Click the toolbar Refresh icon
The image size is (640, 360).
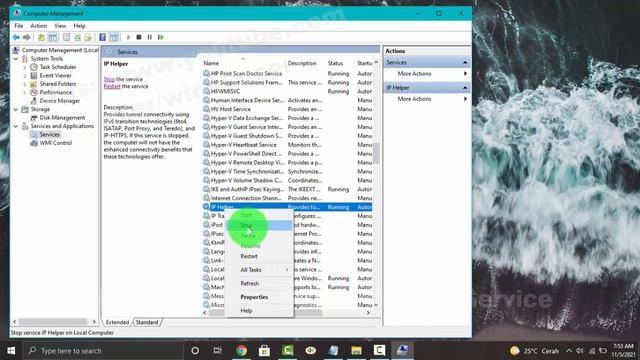point(77,37)
